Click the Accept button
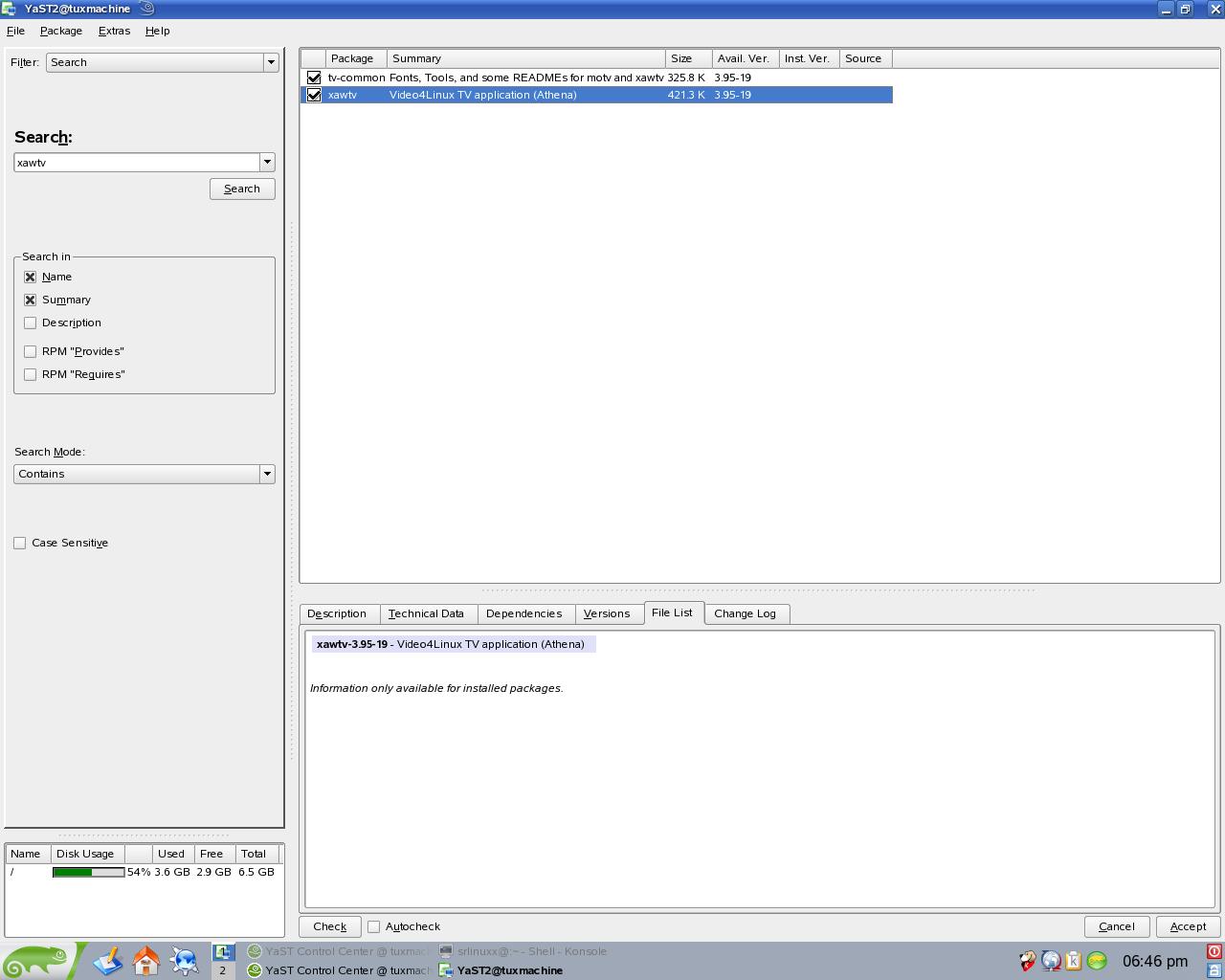Screen dimensions: 1225x980 pos(1188,926)
